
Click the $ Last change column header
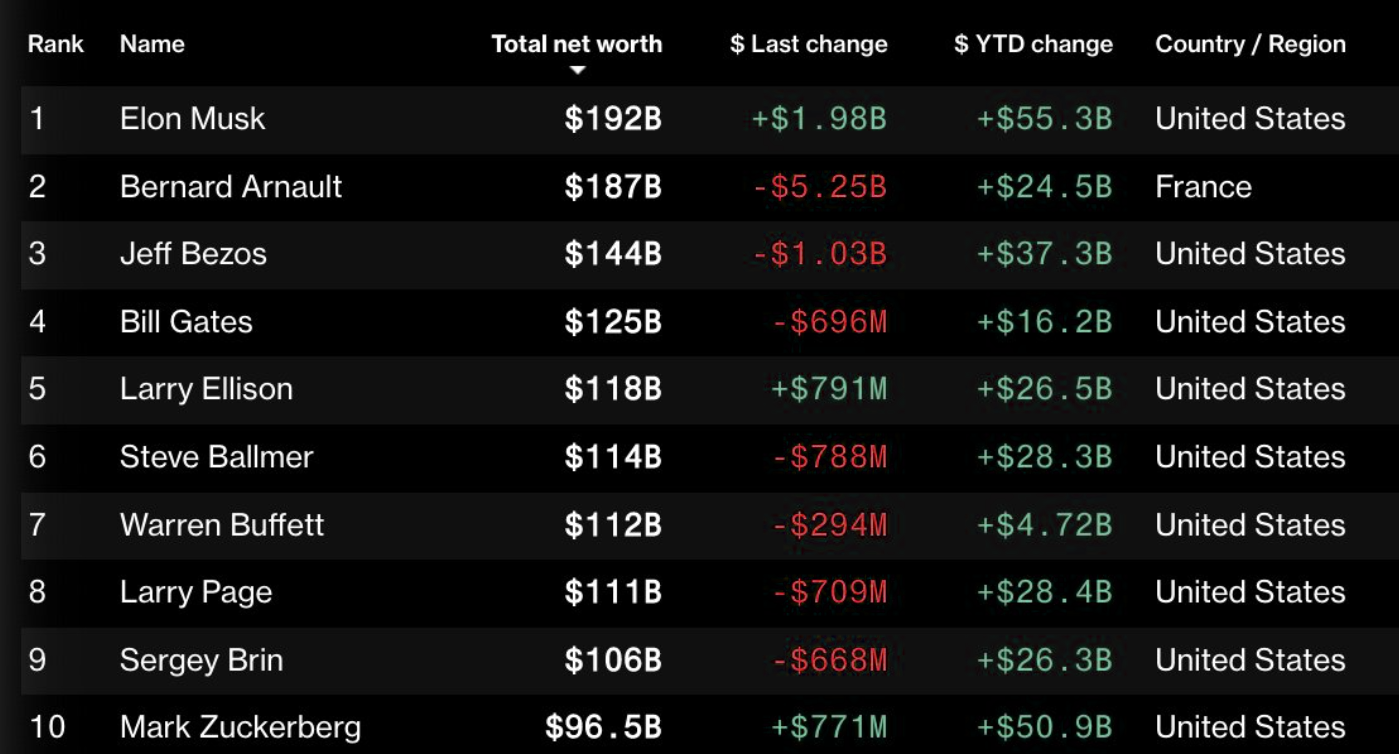[808, 44]
